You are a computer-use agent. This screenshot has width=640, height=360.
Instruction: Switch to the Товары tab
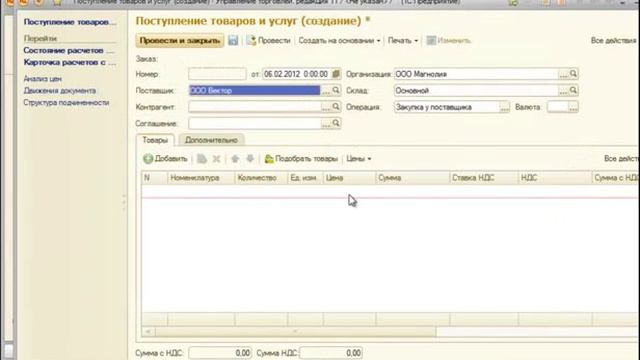[155, 140]
